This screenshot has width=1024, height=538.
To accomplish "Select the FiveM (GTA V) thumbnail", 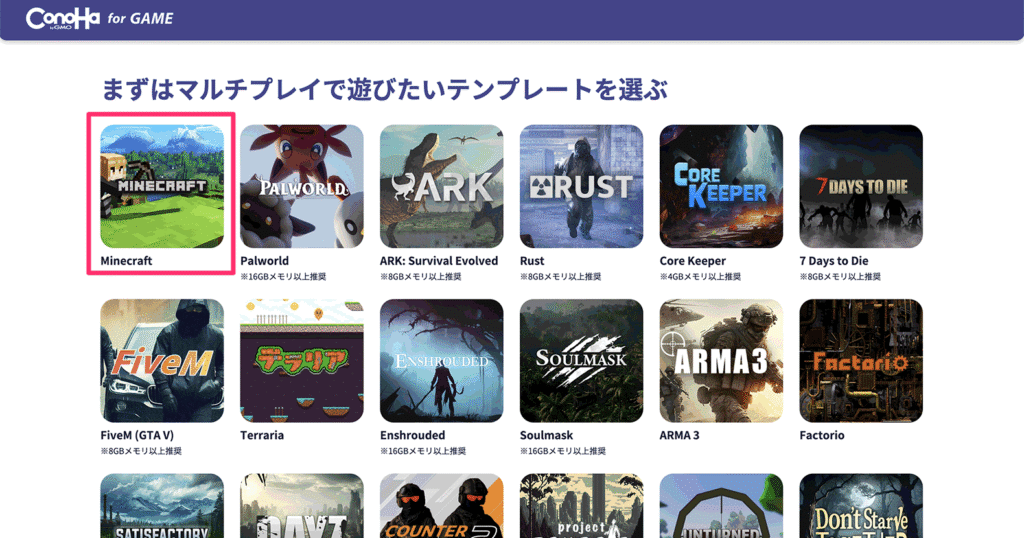I will [162, 360].
